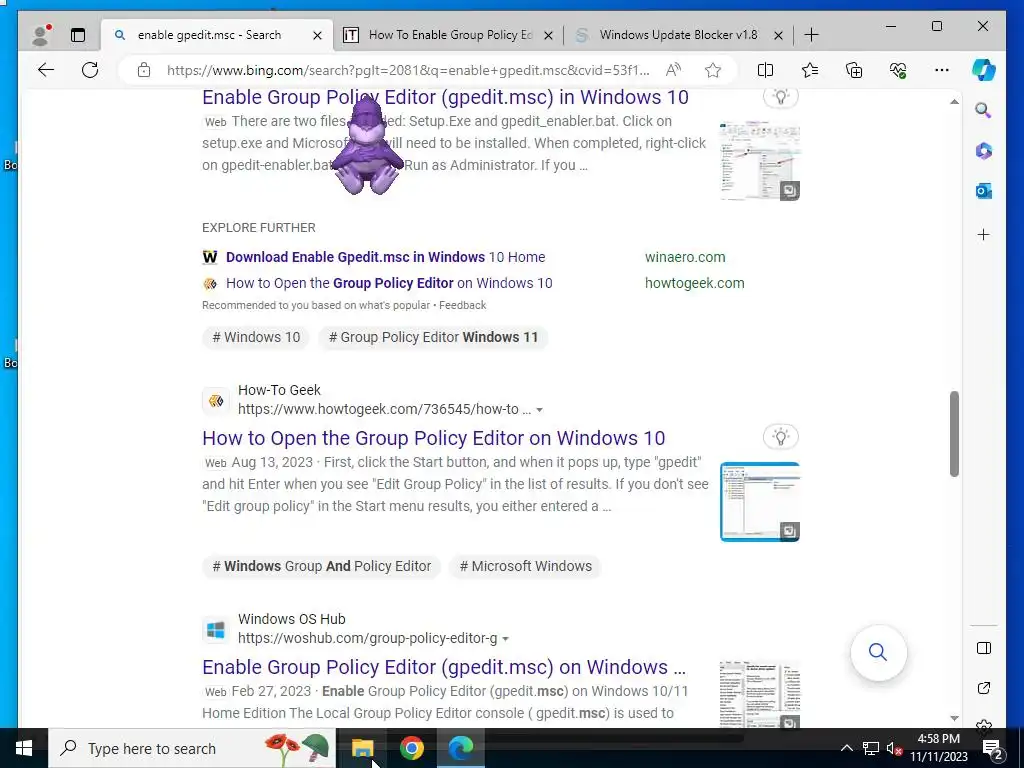View site information lock icon
This screenshot has width=1024, height=768.
tap(144, 70)
